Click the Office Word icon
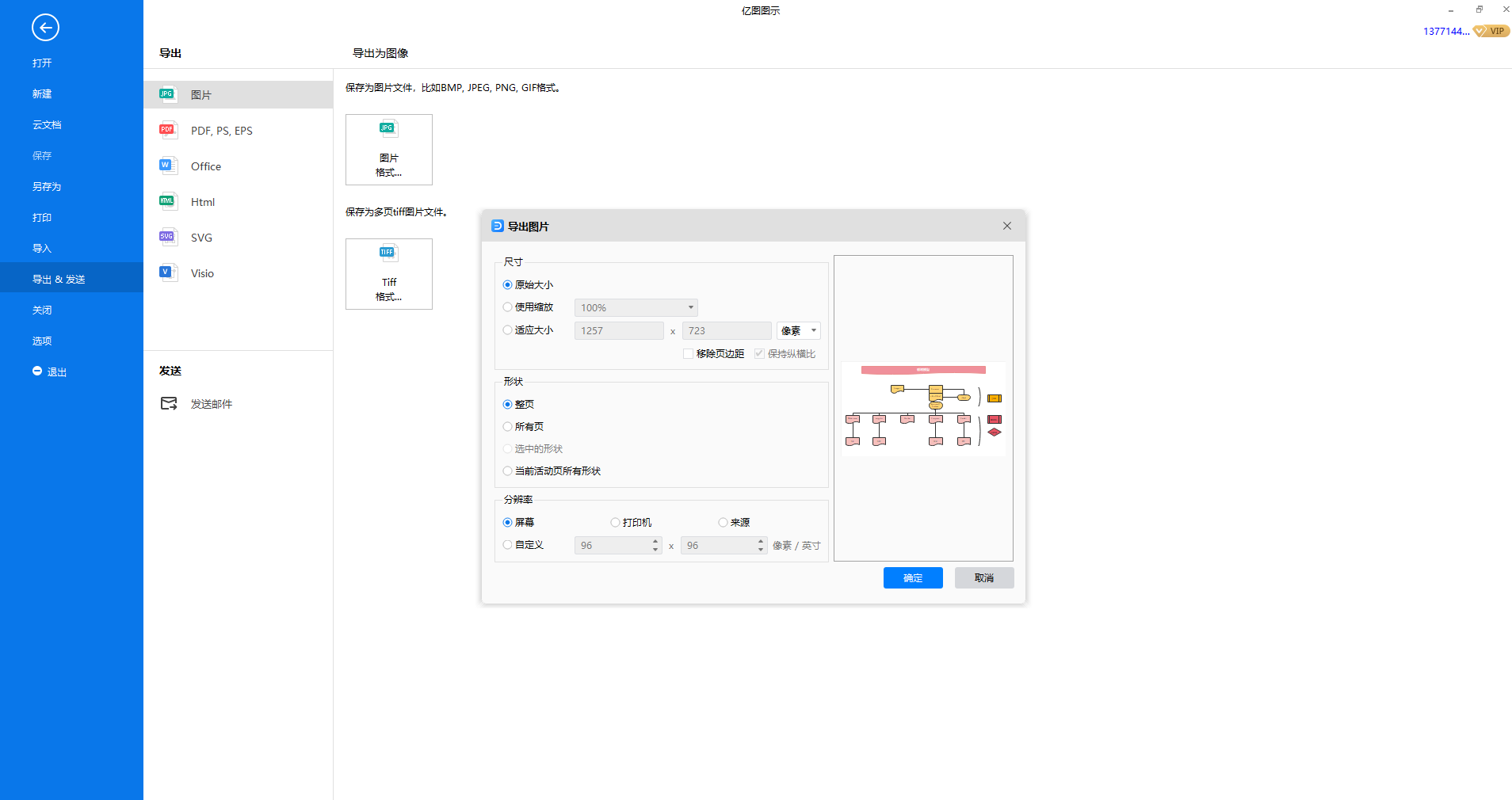 [x=167, y=166]
